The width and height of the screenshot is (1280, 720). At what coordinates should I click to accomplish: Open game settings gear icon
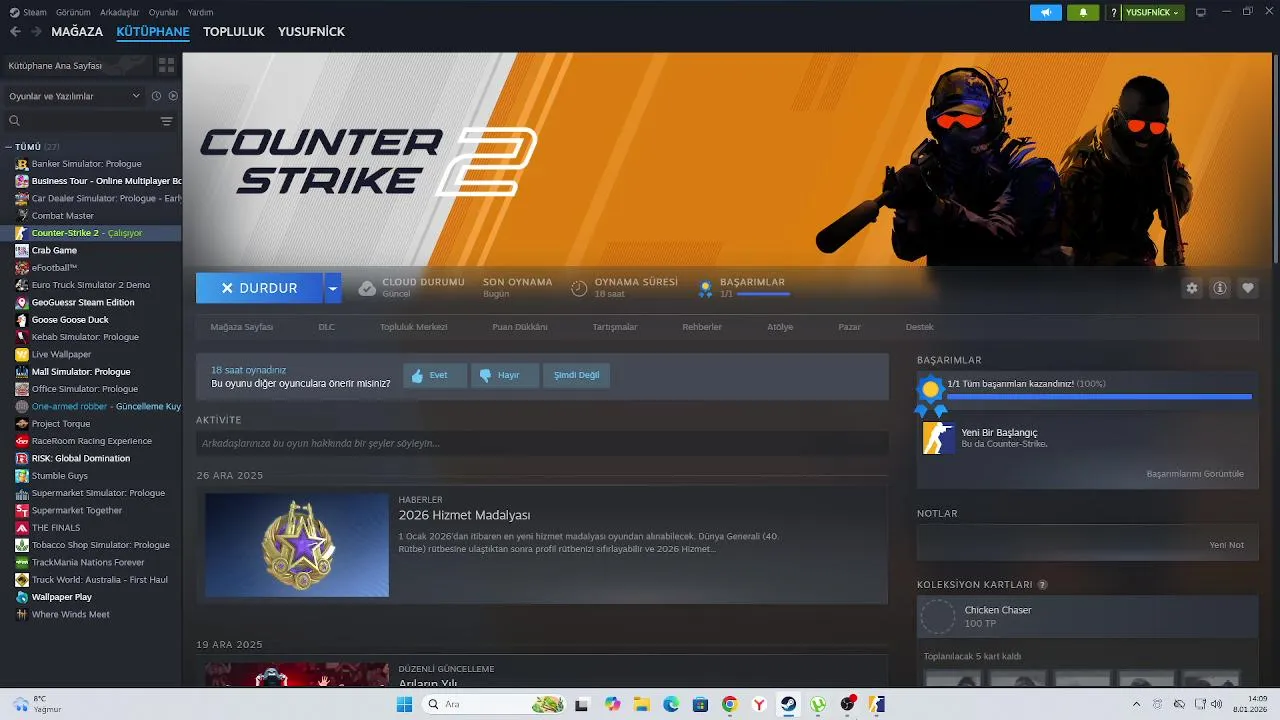1192,288
